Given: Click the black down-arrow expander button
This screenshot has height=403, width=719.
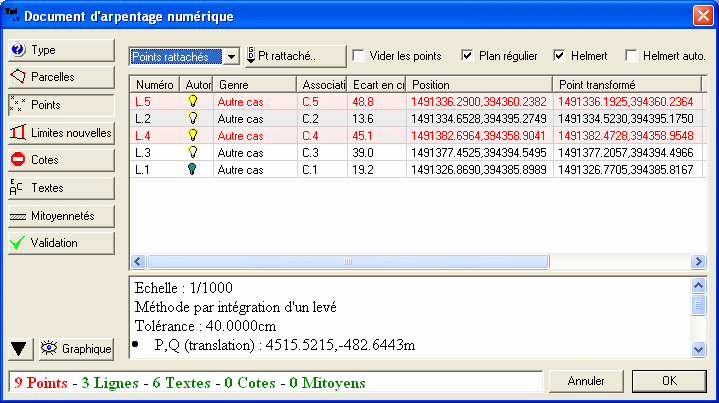Looking at the screenshot, I should (x=20, y=349).
